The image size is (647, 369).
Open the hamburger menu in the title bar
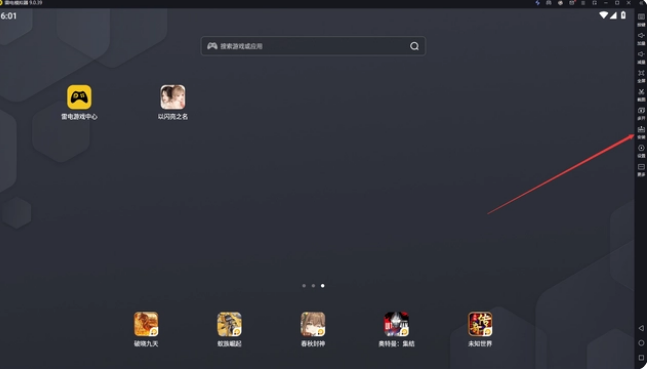(583, 3)
